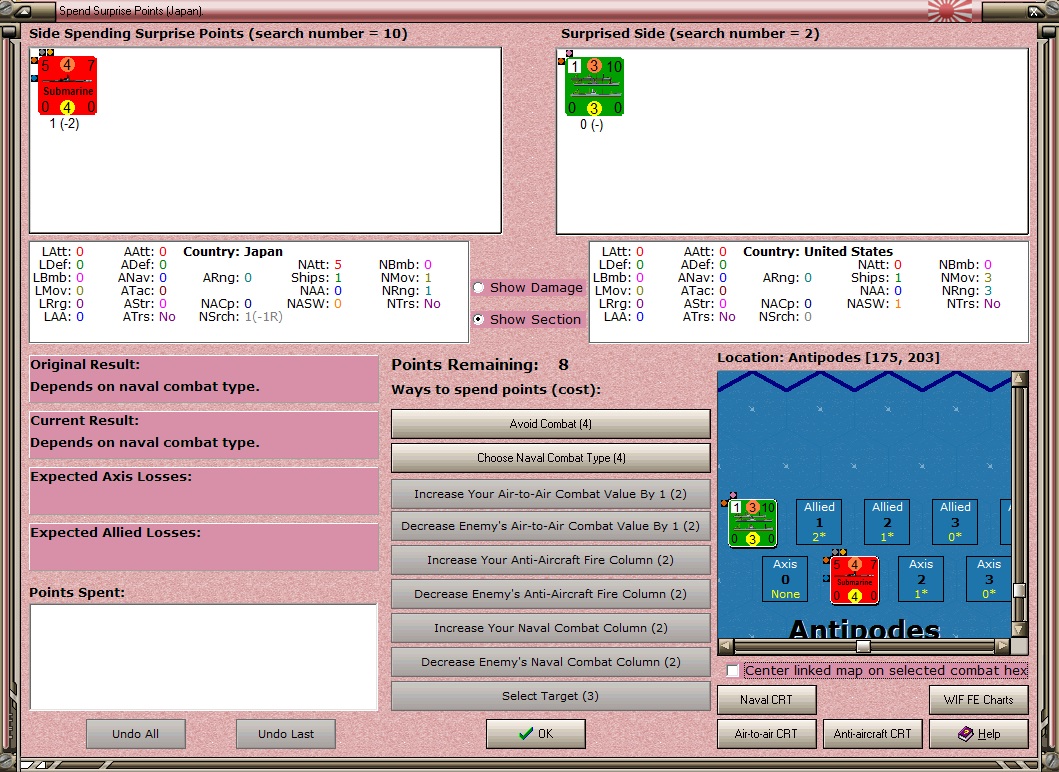Click Increase Your Anti-Aircraft Fire Column
Image resolution: width=1059 pixels, height=772 pixels.
coord(550,560)
